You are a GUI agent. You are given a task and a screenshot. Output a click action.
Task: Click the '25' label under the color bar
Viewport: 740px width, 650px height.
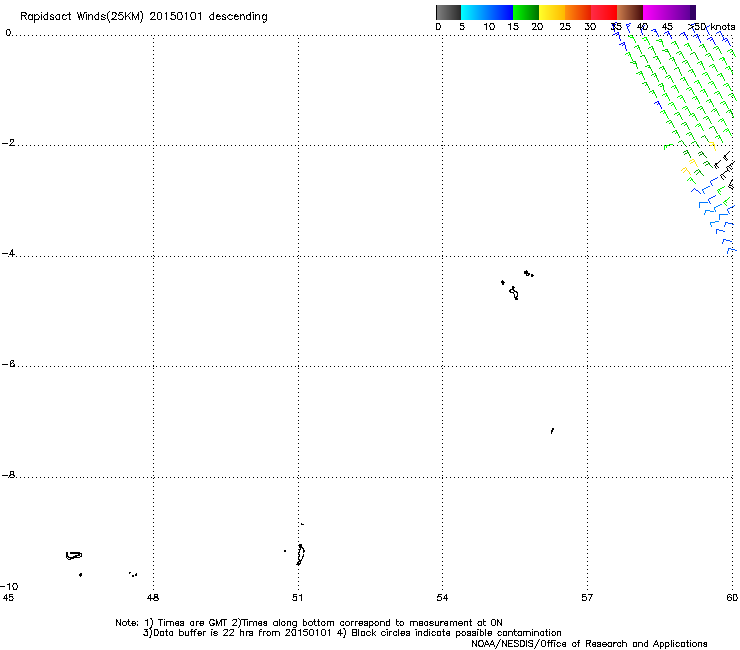(565, 27)
